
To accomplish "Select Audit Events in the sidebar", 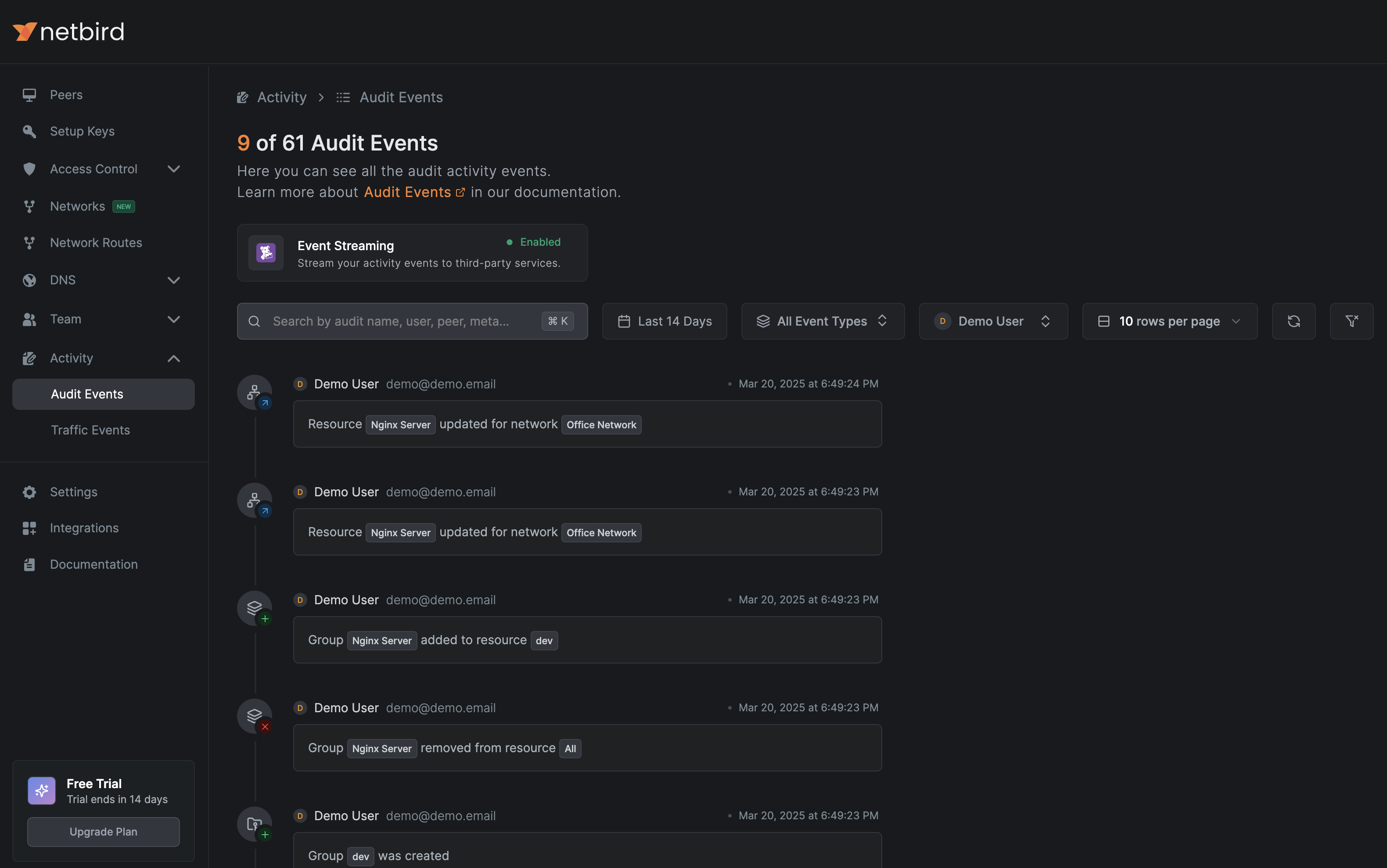I will (86, 394).
